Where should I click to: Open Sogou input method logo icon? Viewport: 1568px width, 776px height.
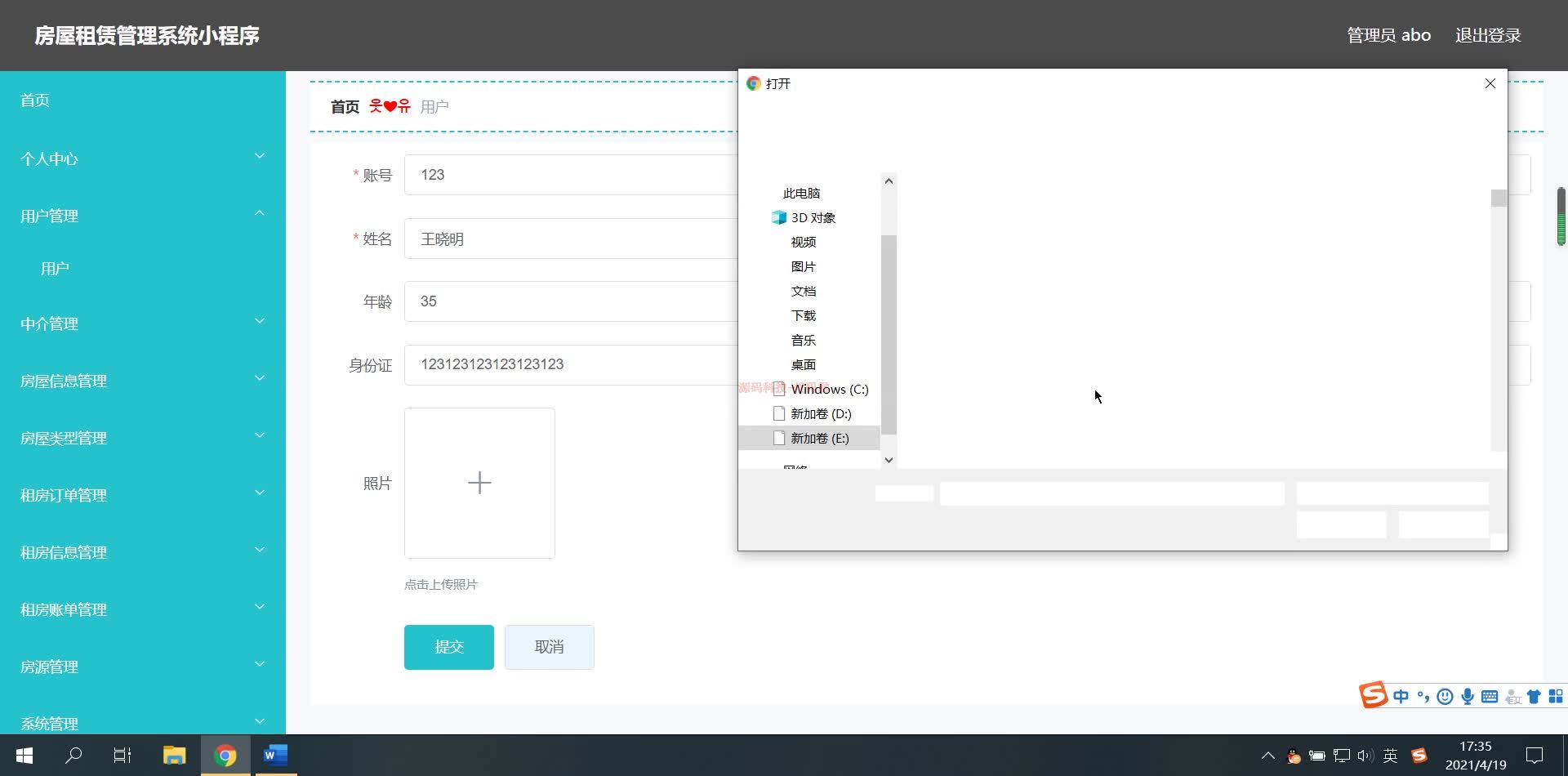click(1373, 695)
